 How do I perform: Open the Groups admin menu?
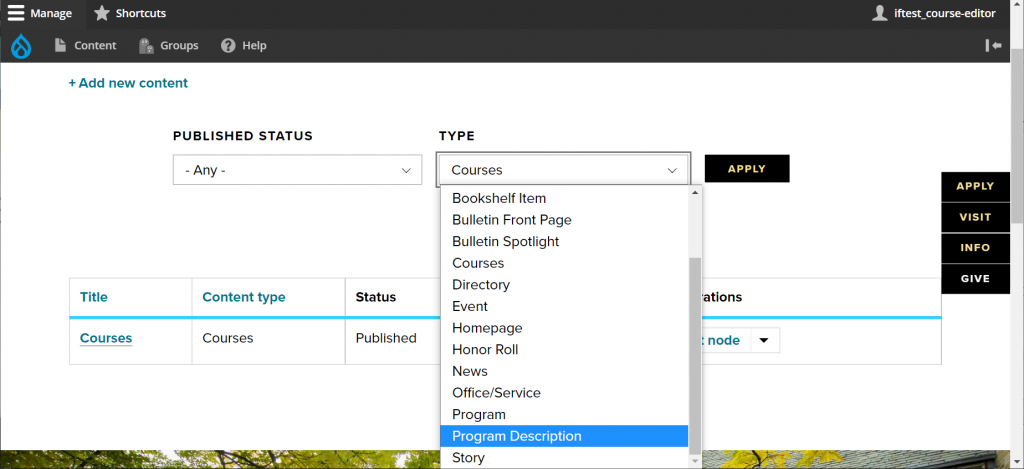168,46
